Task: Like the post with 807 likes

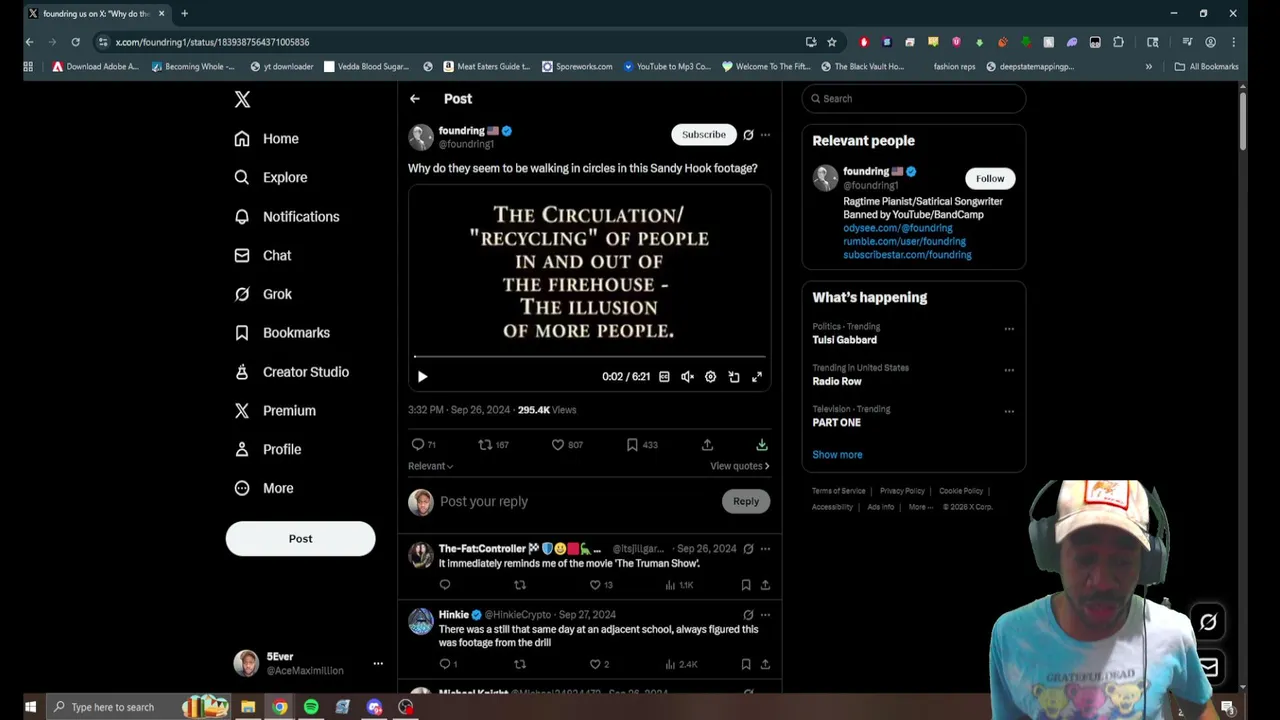Action: point(567,445)
